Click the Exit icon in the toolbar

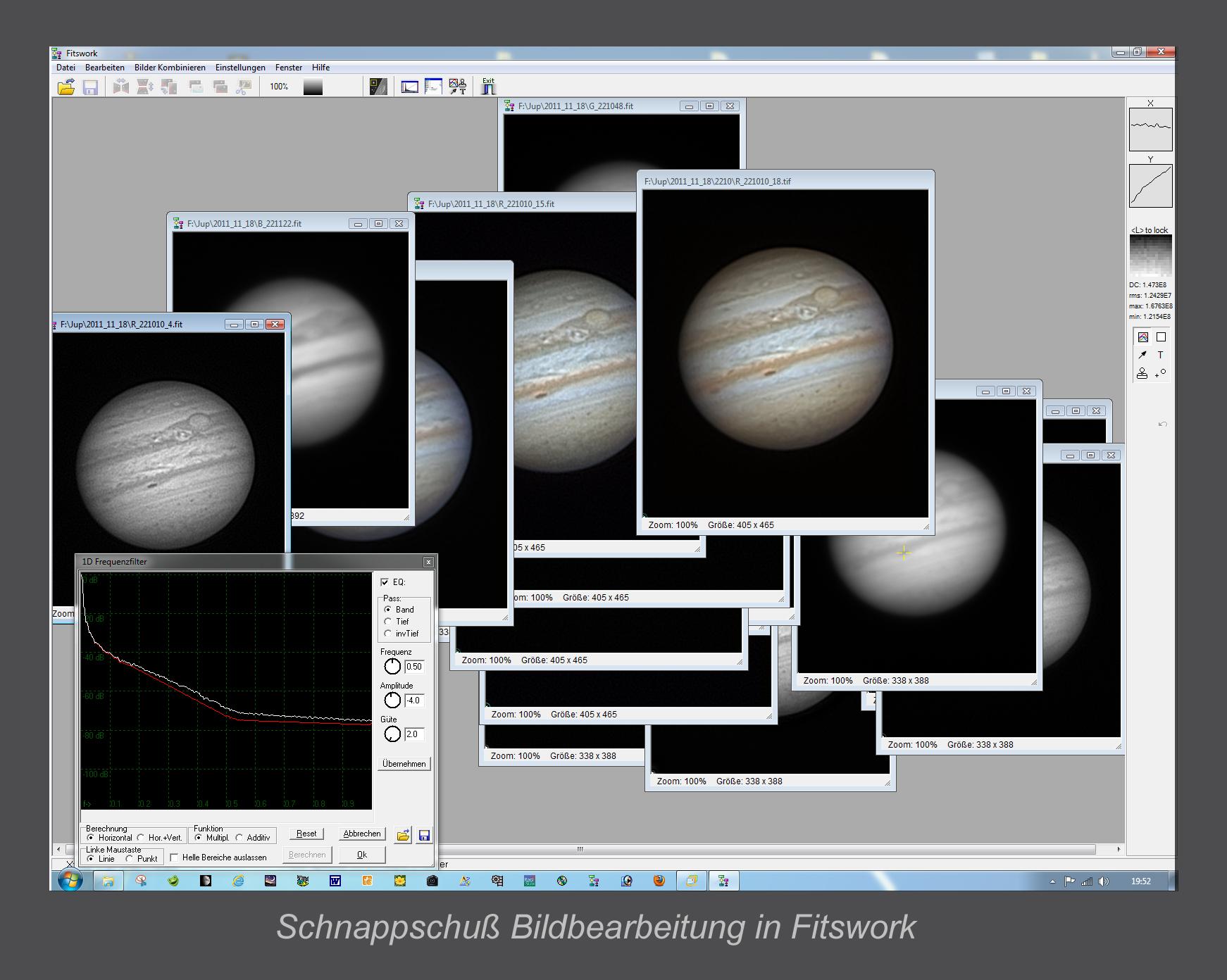click(488, 87)
